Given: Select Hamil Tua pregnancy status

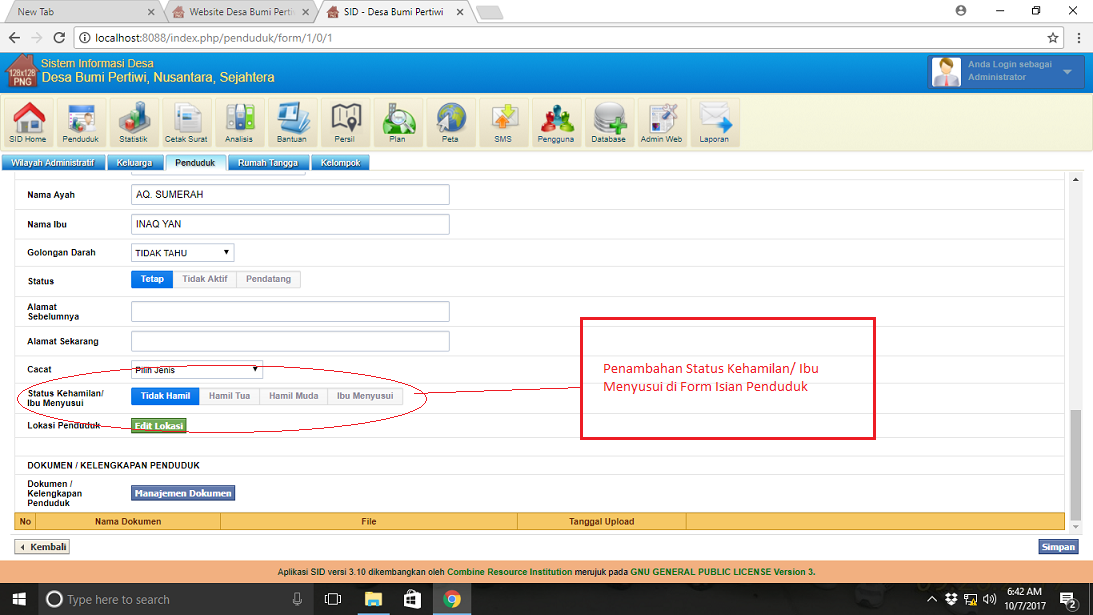Looking at the screenshot, I should click(229, 396).
